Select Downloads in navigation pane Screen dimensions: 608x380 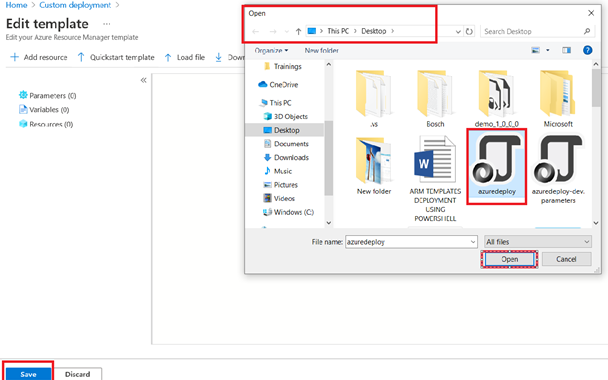[286, 157]
